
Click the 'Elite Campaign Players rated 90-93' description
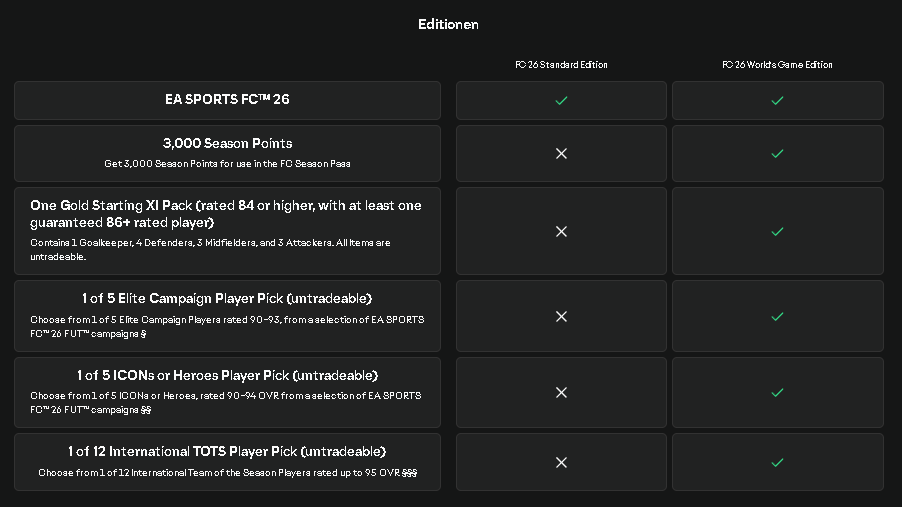[x=227, y=326]
